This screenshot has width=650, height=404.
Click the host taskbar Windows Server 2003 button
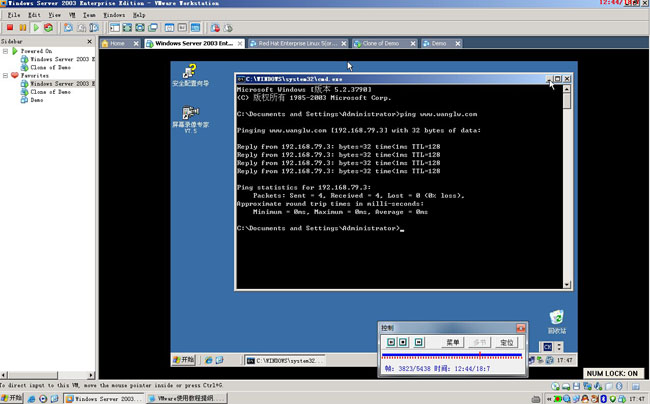104,399
